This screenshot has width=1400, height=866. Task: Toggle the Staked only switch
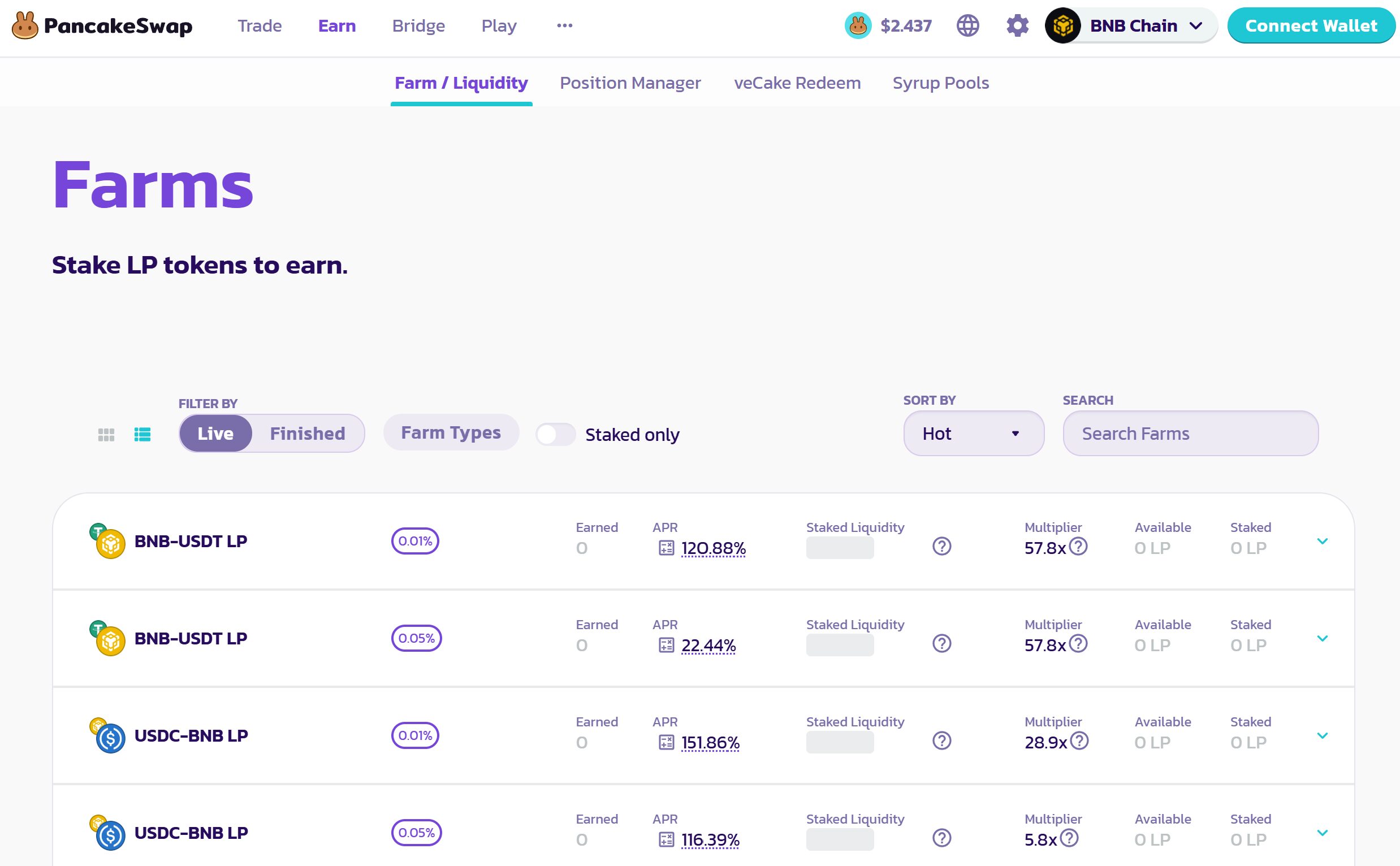click(x=555, y=435)
